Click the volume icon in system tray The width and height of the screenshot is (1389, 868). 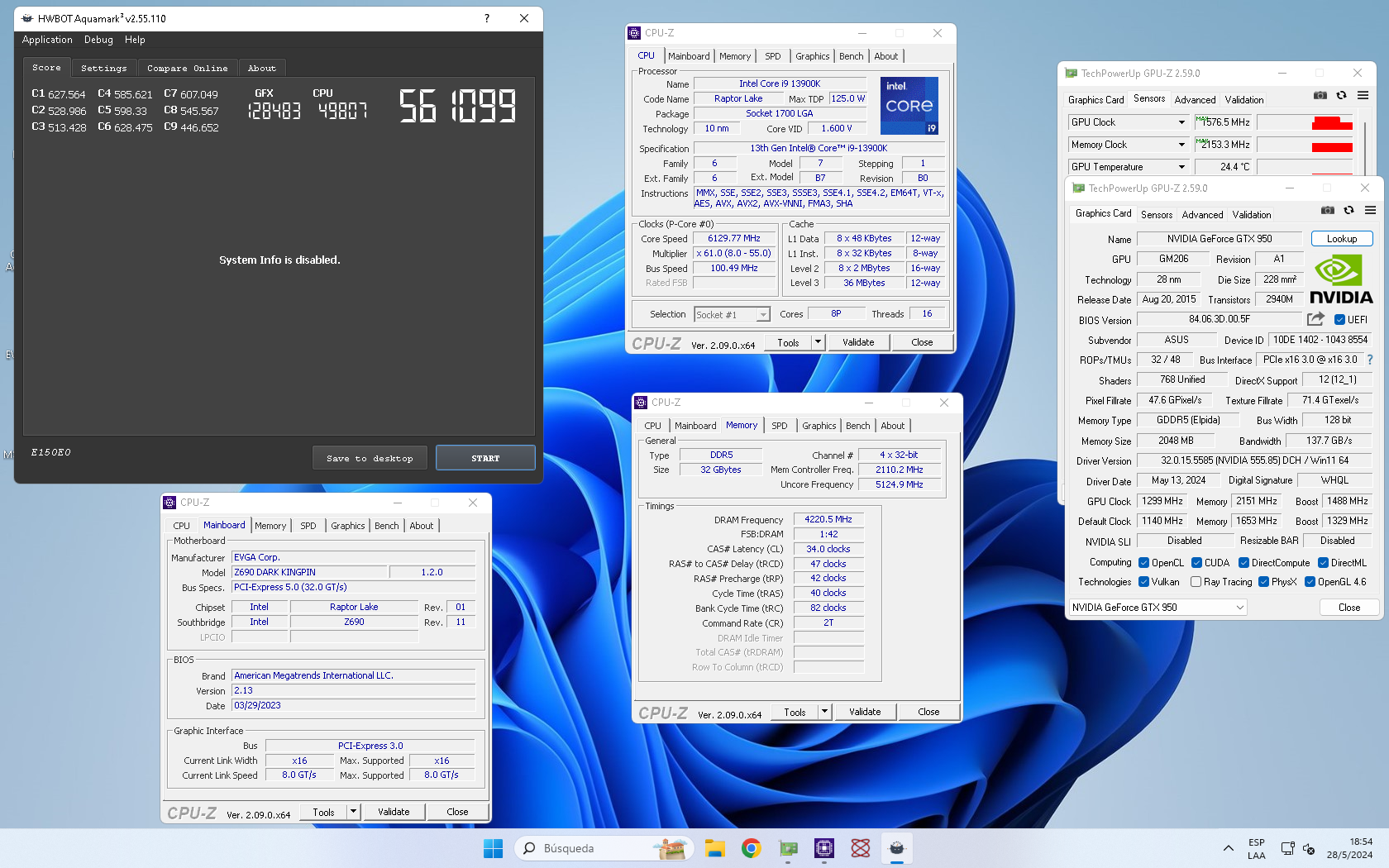coord(1309,848)
